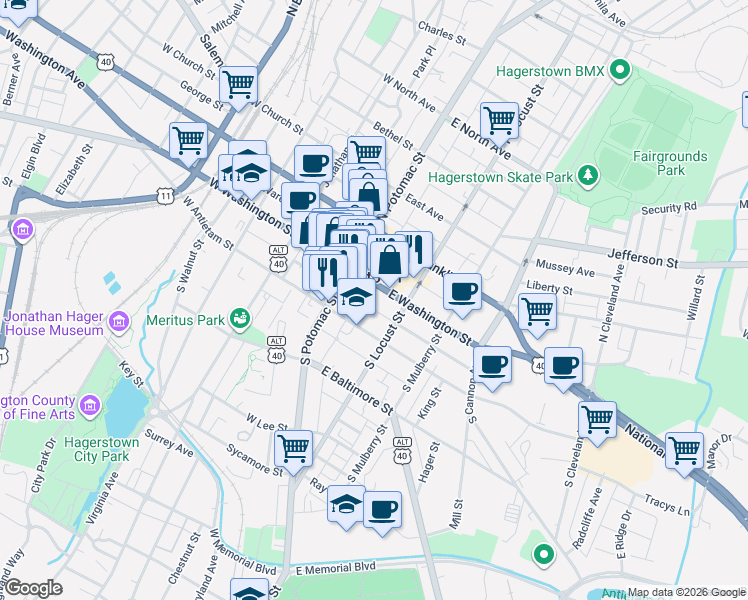Viewport: 748px width, 600px height.
Task: Open the coffee cup marker right of Franklin St
Action: pyautogui.click(x=462, y=296)
